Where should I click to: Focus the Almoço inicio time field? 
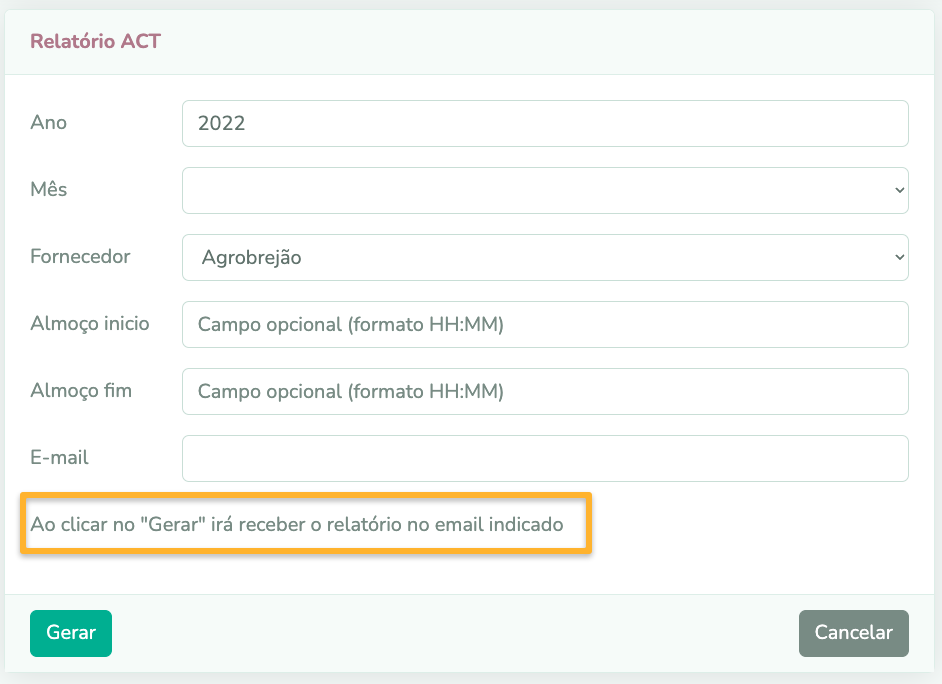pyautogui.click(x=545, y=324)
